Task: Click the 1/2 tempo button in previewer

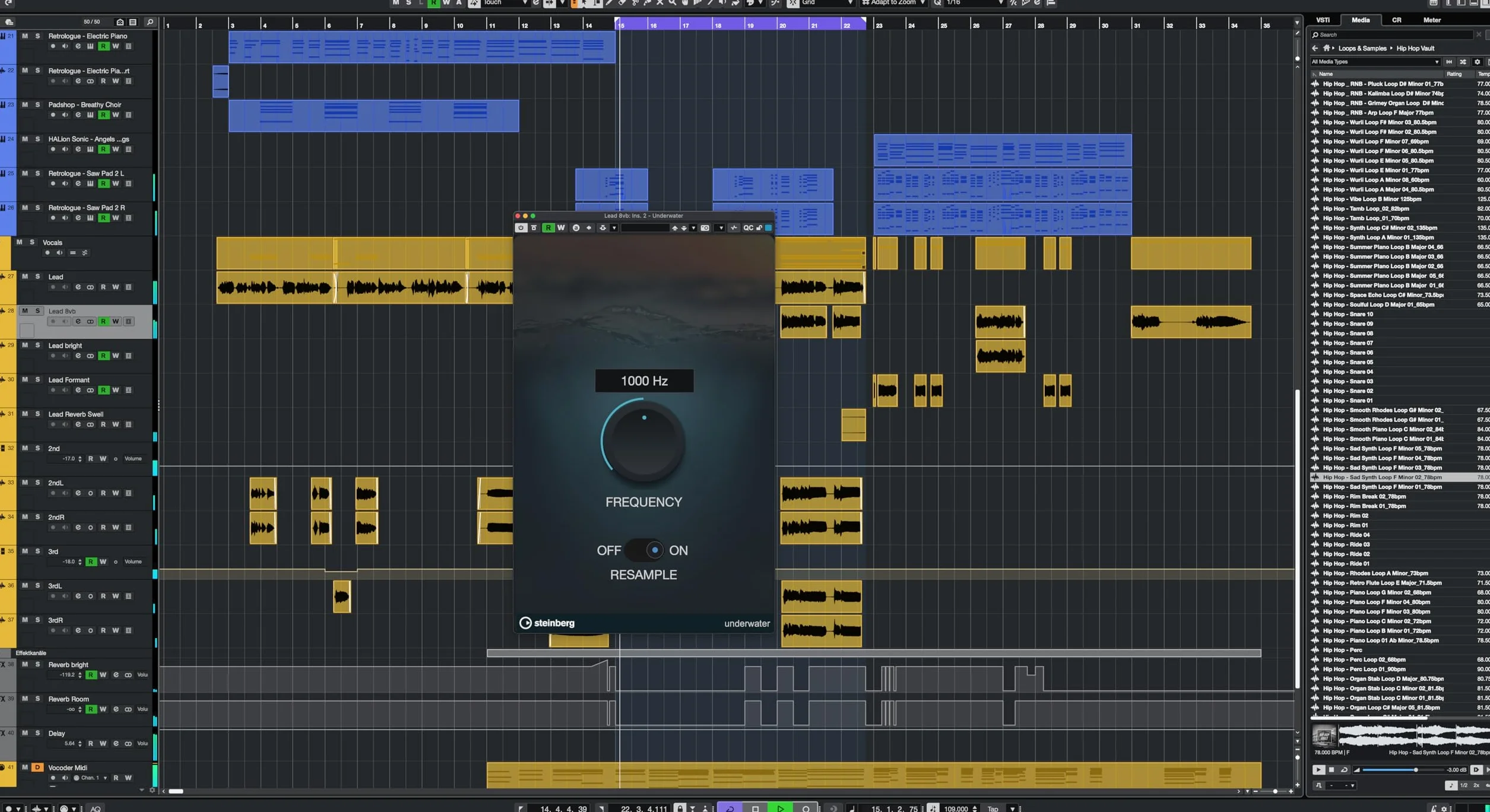Action: click(1464, 786)
